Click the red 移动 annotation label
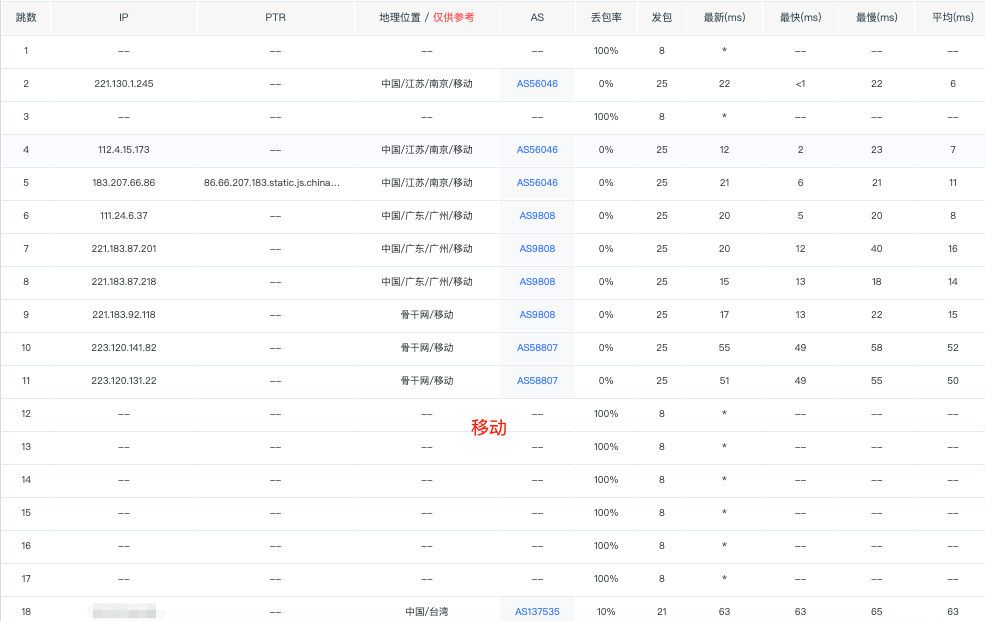 pos(489,428)
